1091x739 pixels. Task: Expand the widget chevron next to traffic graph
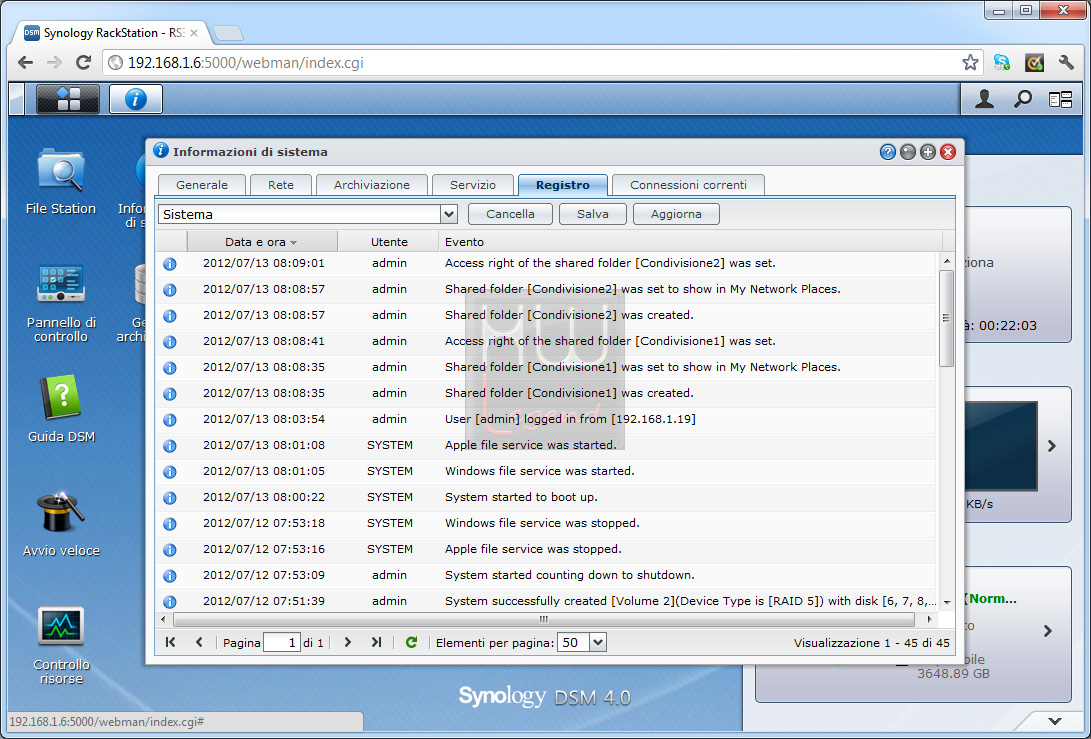click(x=1052, y=445)
